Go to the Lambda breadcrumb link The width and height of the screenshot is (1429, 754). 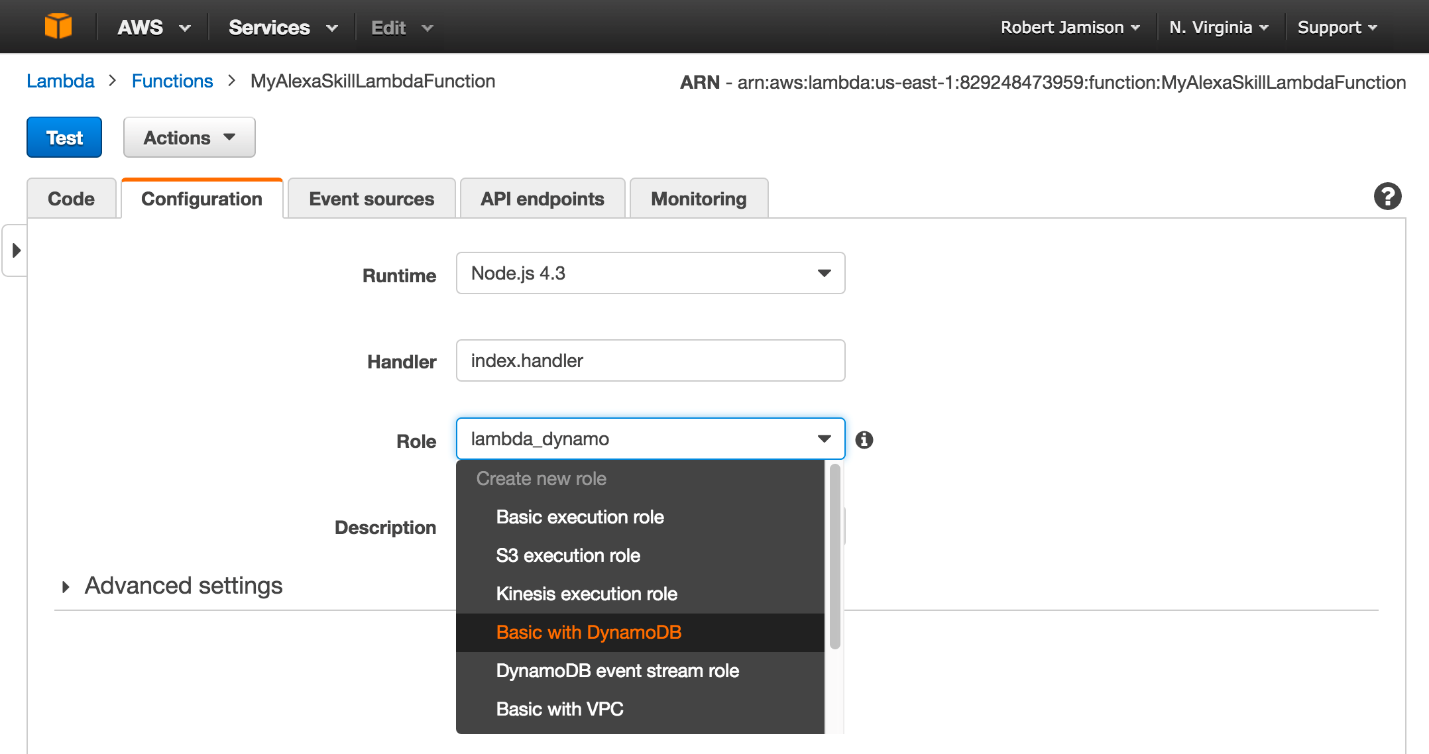click(60, 81)
